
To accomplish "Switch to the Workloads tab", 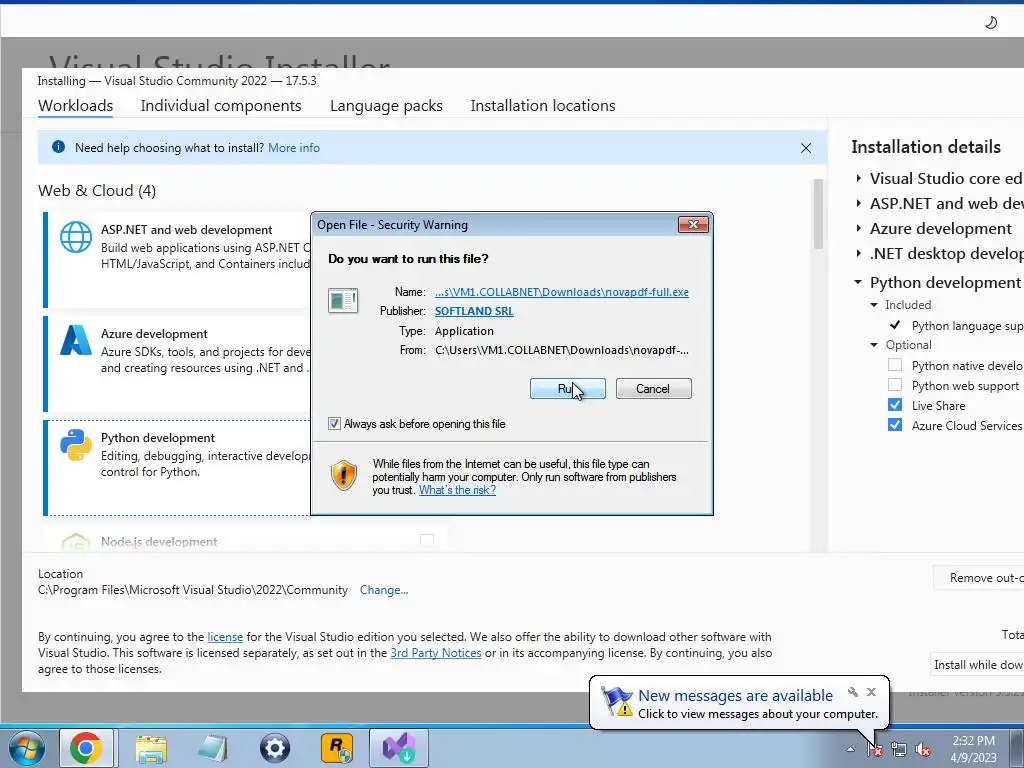I will tap(75, 106).
